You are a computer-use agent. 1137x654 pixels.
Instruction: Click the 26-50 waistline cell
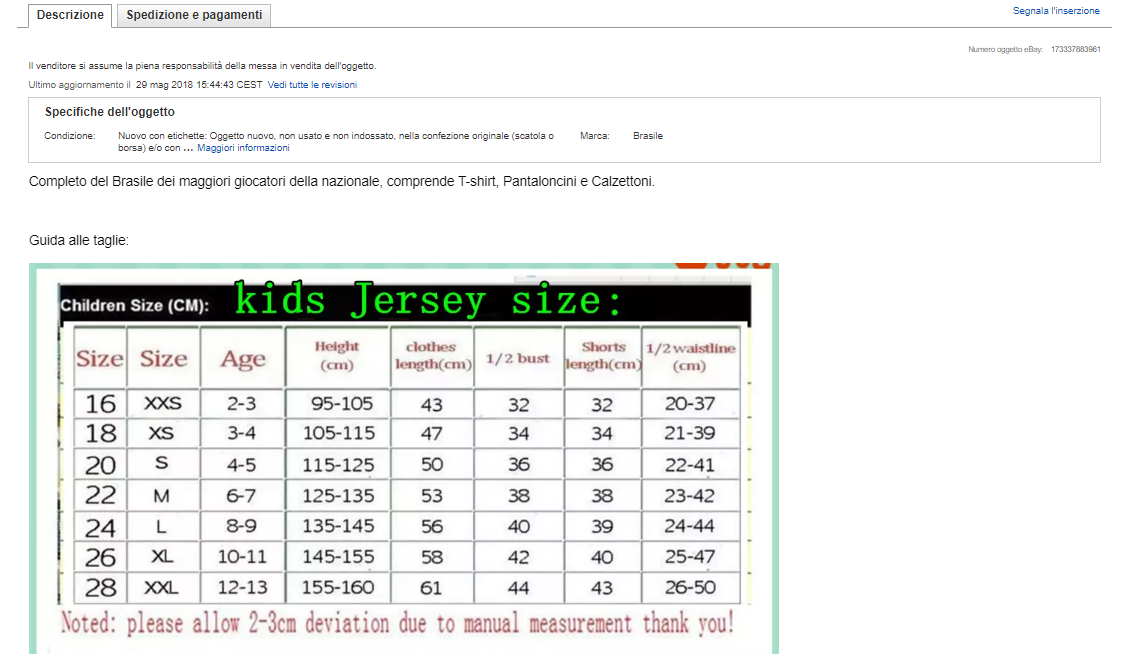(x=690, y=587)
